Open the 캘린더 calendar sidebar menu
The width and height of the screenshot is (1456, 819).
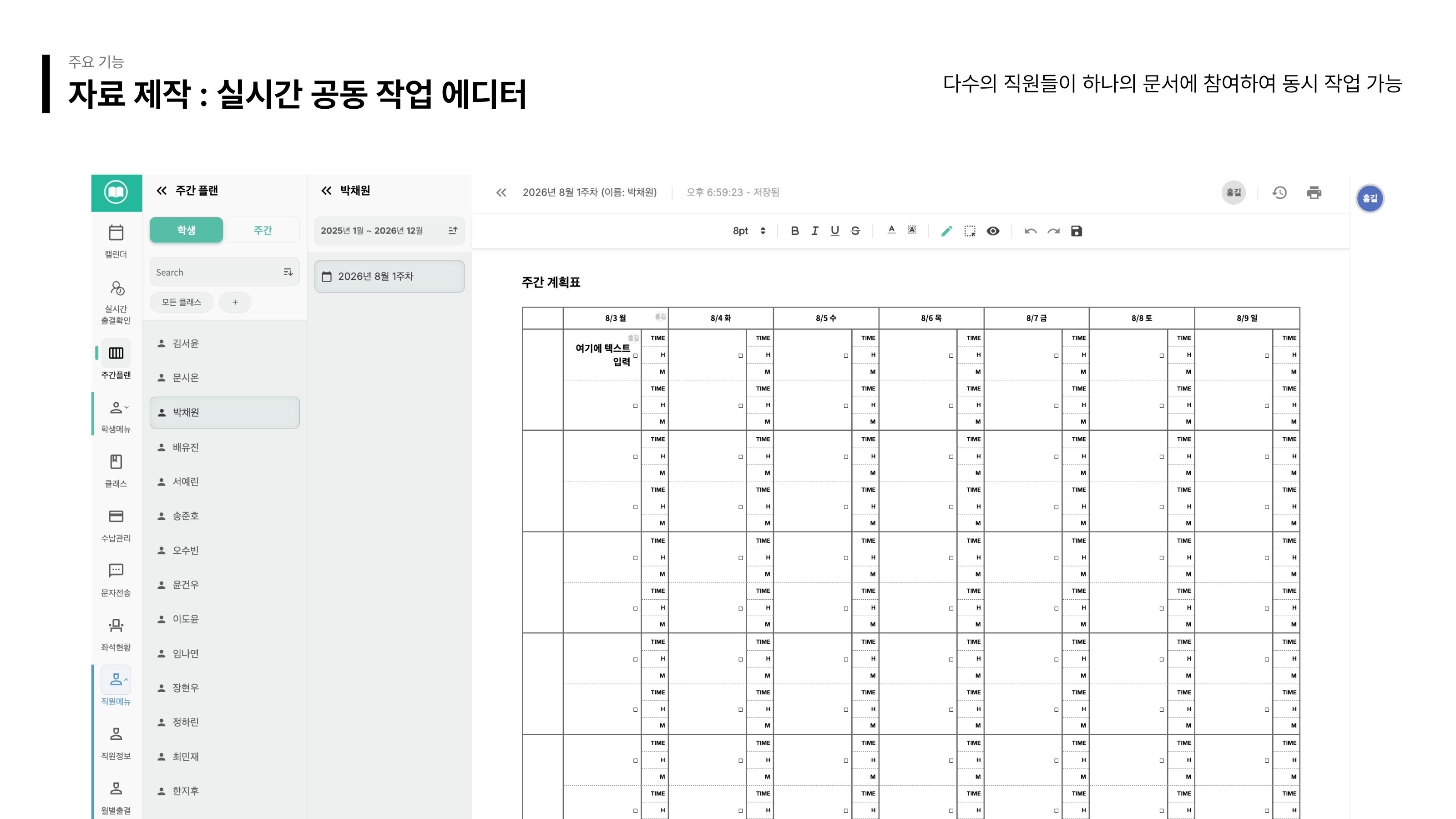coord(116,241)
